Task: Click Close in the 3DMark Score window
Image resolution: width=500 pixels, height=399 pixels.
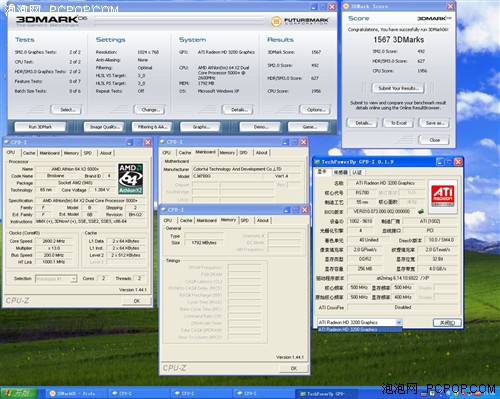Action: (434, 140)
